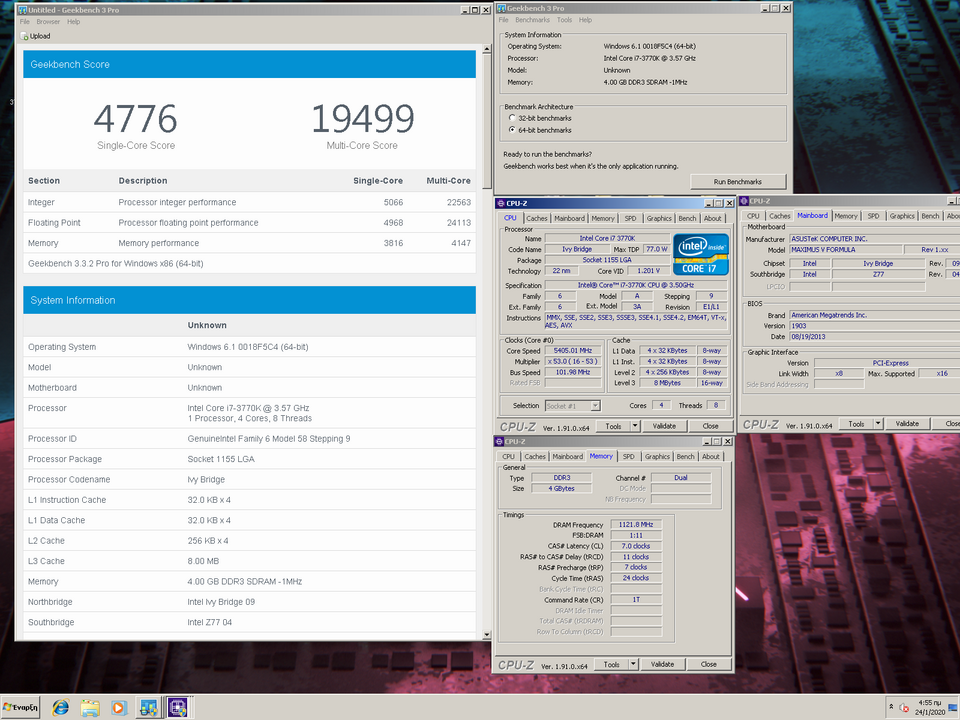Click the single-core score 4776
The height and width of the screenshot is (720, 960).
(x=135, y=119)
